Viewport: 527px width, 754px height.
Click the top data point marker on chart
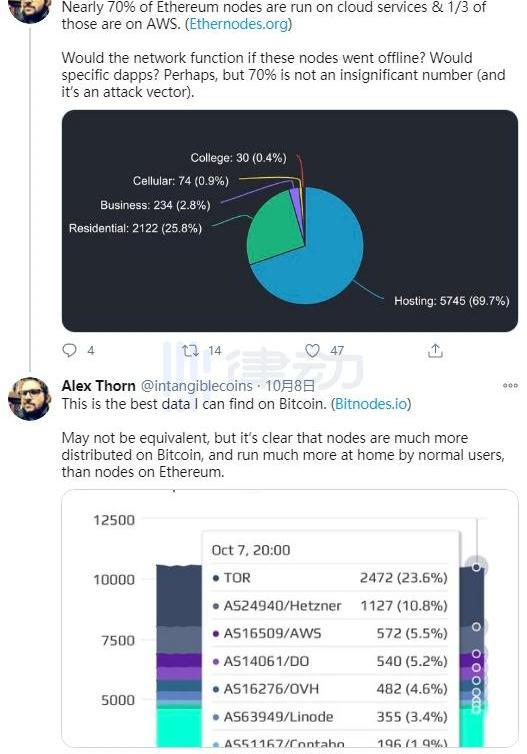click(x=476, y=567)
